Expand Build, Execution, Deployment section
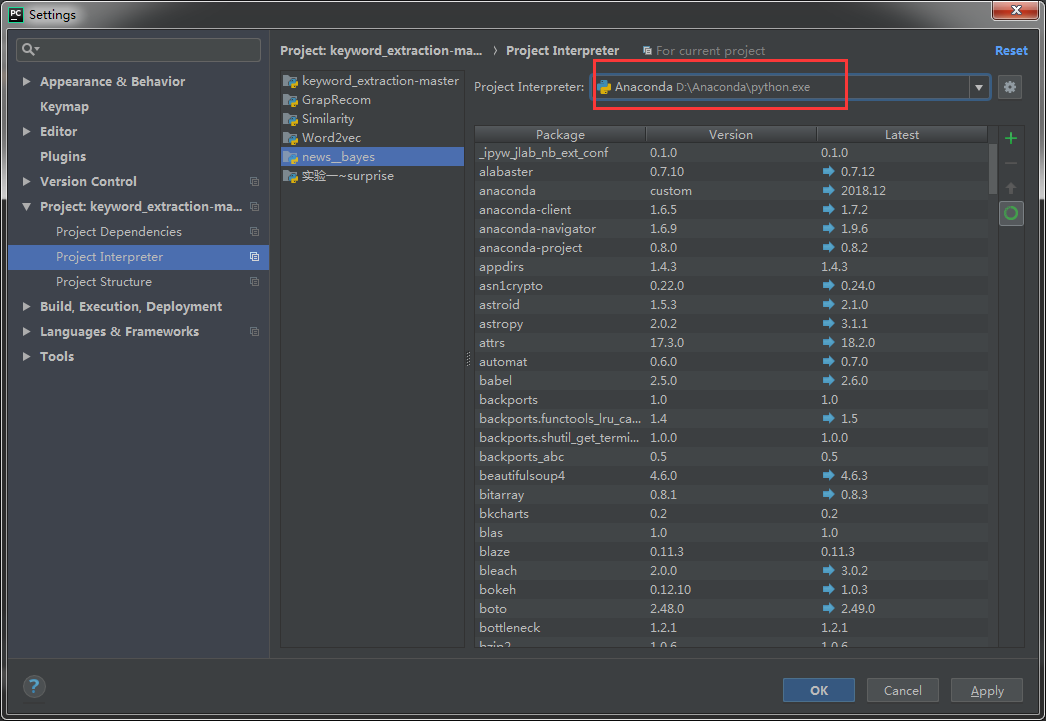The width and height of the screenshot is (1046, 721). pos(27,307)
